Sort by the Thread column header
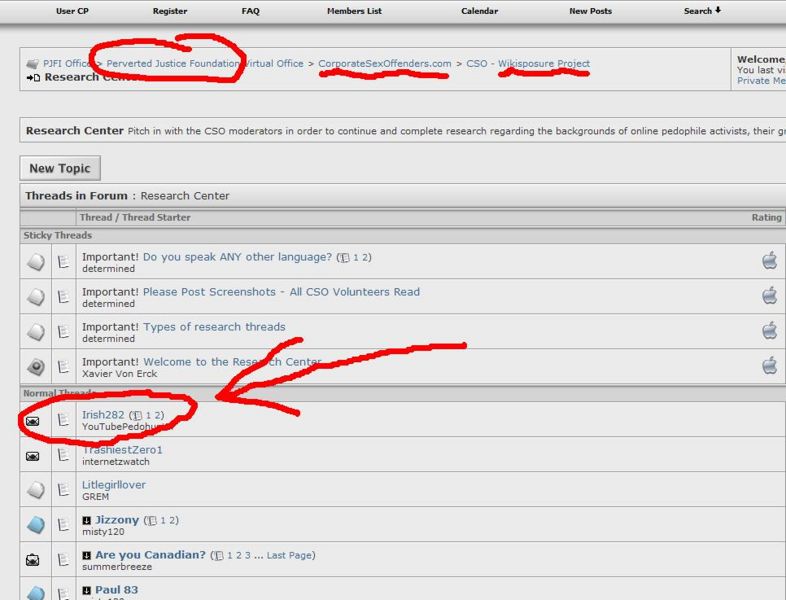 (95, 217)
